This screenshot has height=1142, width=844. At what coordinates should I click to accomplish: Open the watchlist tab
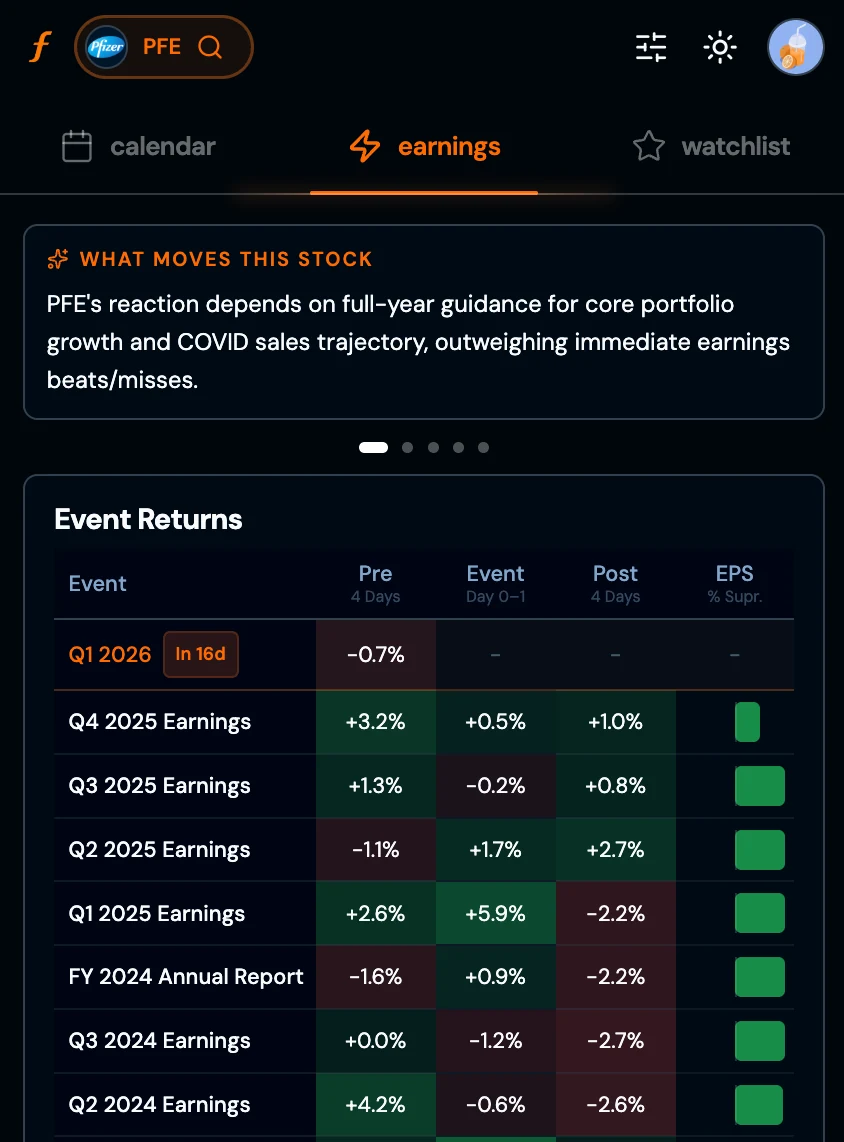[x=735, y=146]
